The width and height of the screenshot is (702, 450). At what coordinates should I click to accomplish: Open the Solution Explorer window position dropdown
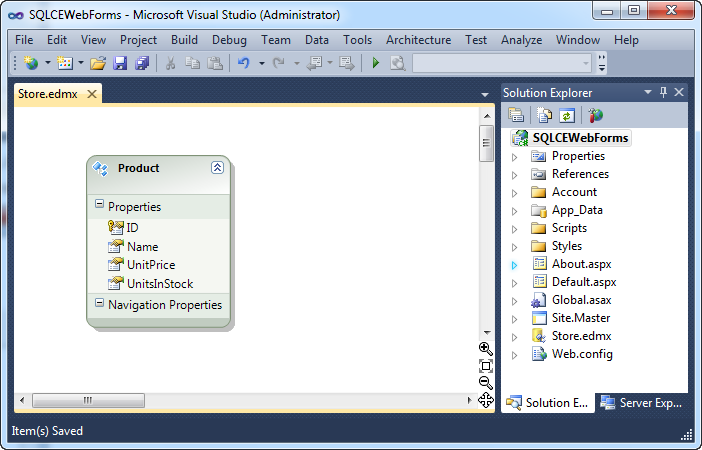click(647, 92)
